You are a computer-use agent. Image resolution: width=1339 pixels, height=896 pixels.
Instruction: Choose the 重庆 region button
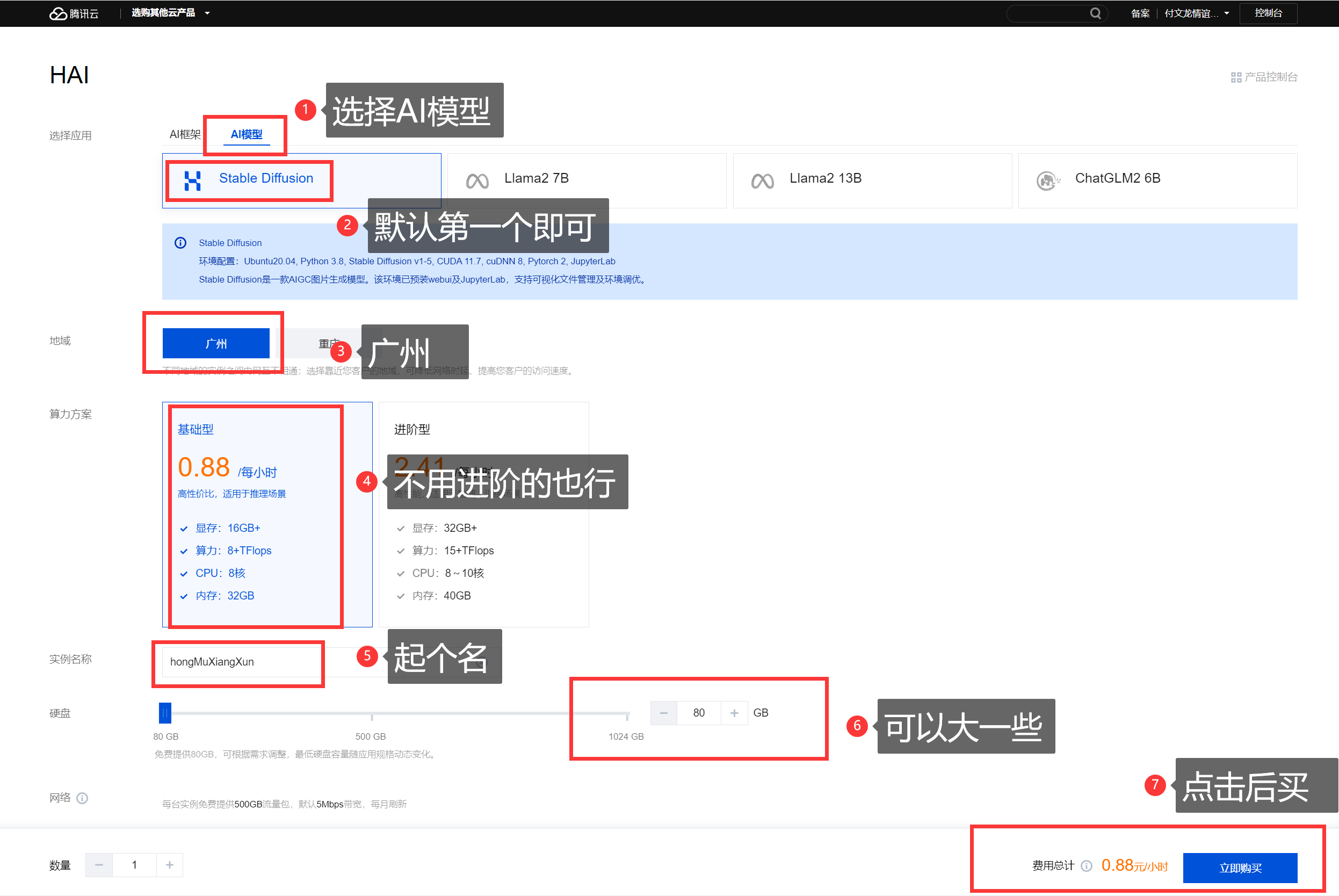point(329,343)
